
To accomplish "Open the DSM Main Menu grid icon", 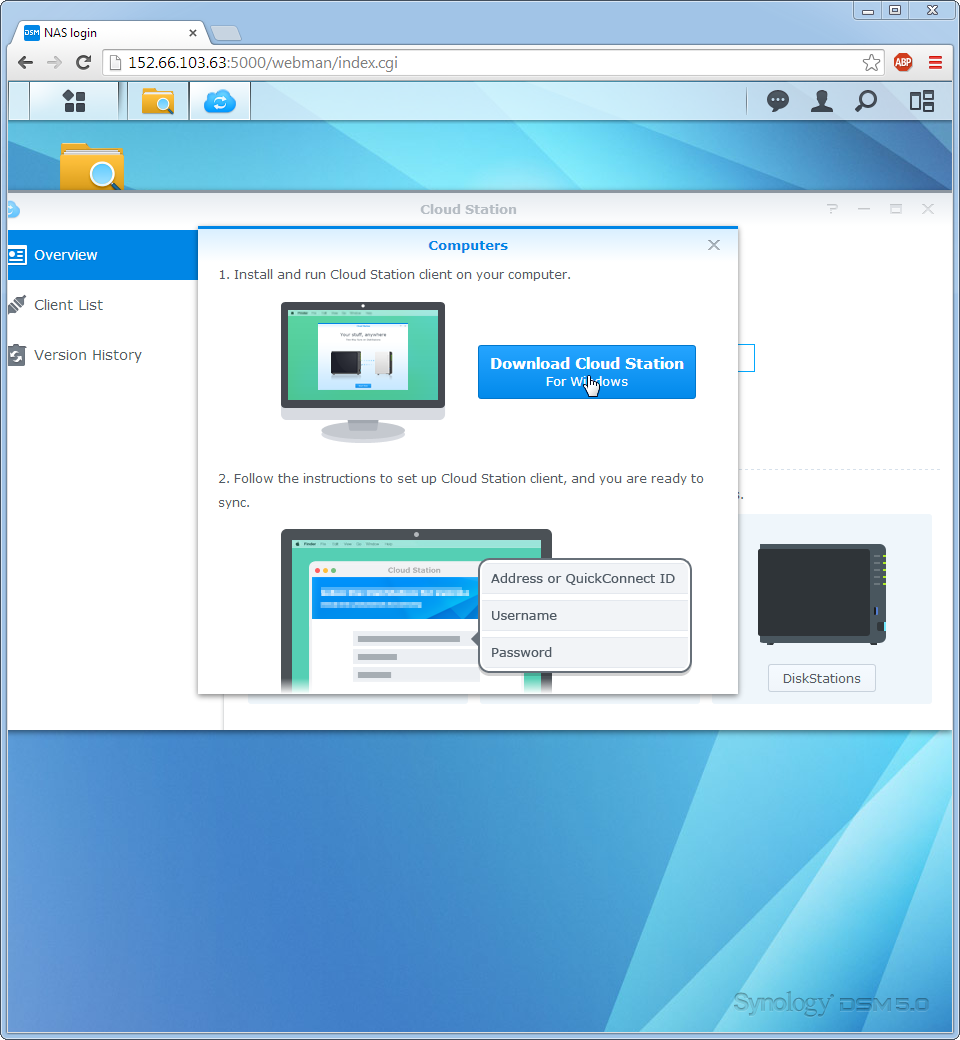I will [x=74, y=101].
